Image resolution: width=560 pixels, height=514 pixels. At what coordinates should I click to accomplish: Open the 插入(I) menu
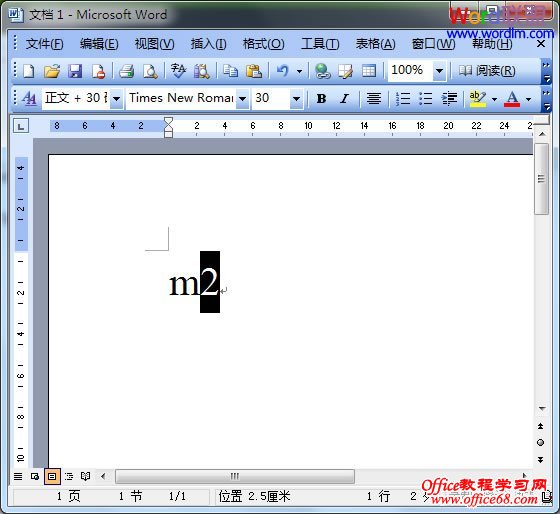click(x=208, y=44)
